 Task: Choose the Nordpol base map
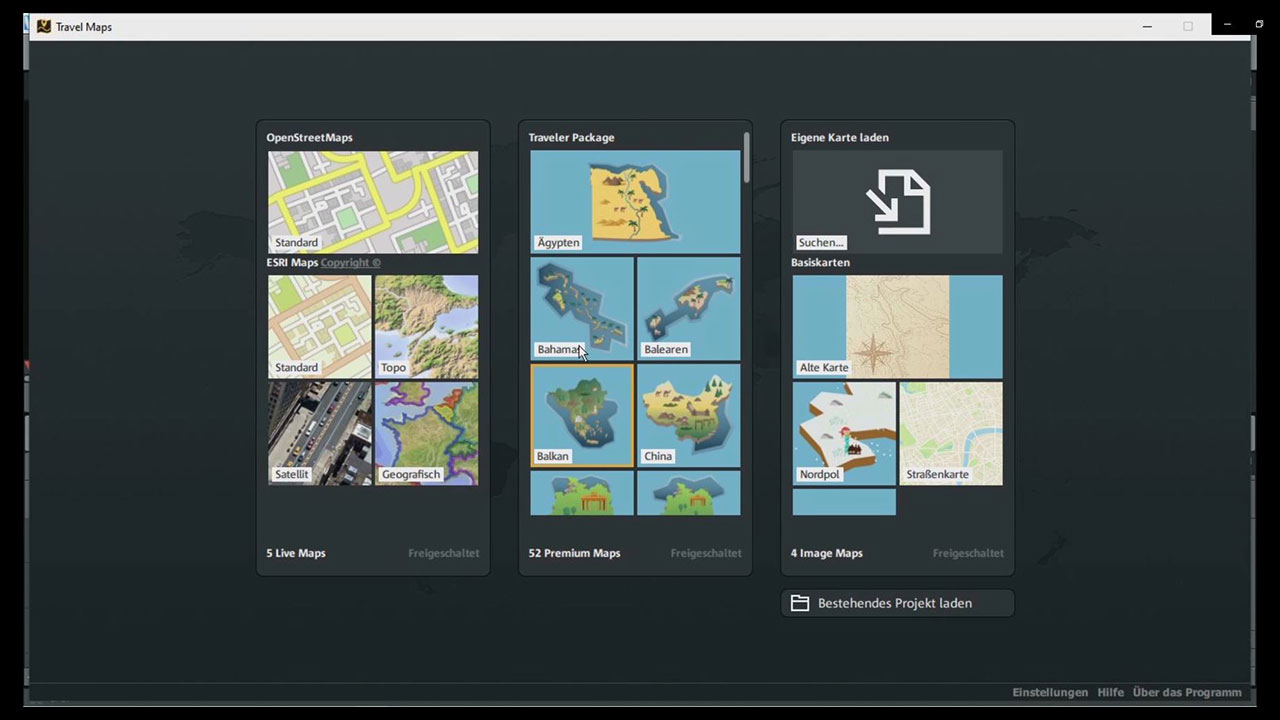[843, 433]
